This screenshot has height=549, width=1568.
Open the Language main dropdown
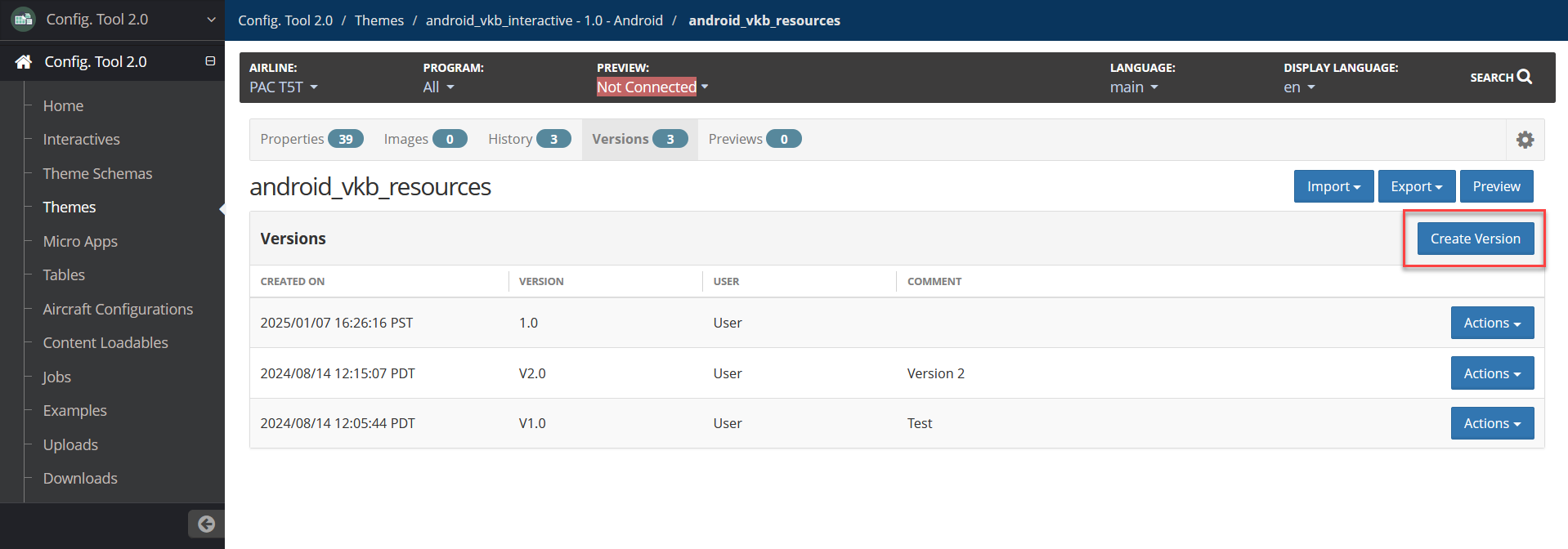pyautogui.click(x=1134, y=87)
